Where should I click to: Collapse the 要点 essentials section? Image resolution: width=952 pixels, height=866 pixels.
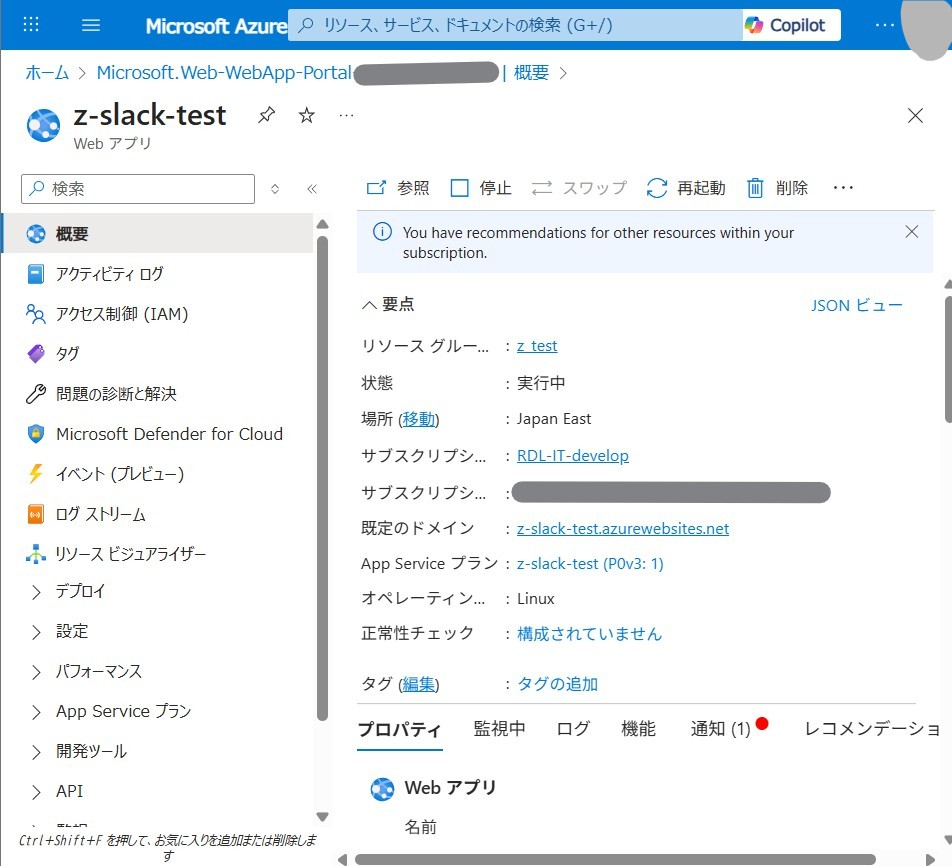click(x=388, y=304)
